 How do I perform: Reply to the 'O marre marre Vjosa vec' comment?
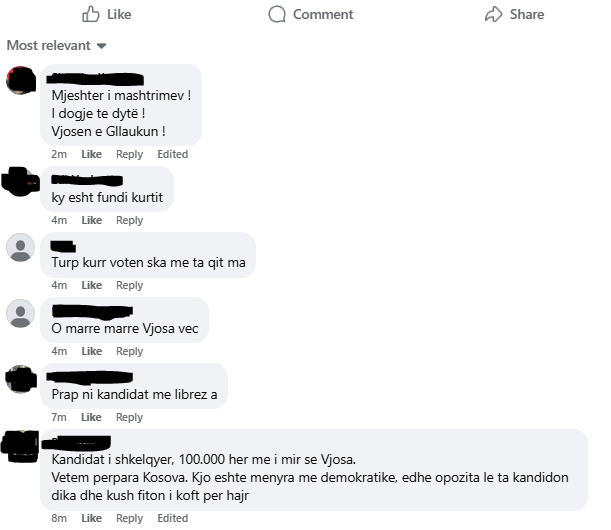[x=129, y=351]
